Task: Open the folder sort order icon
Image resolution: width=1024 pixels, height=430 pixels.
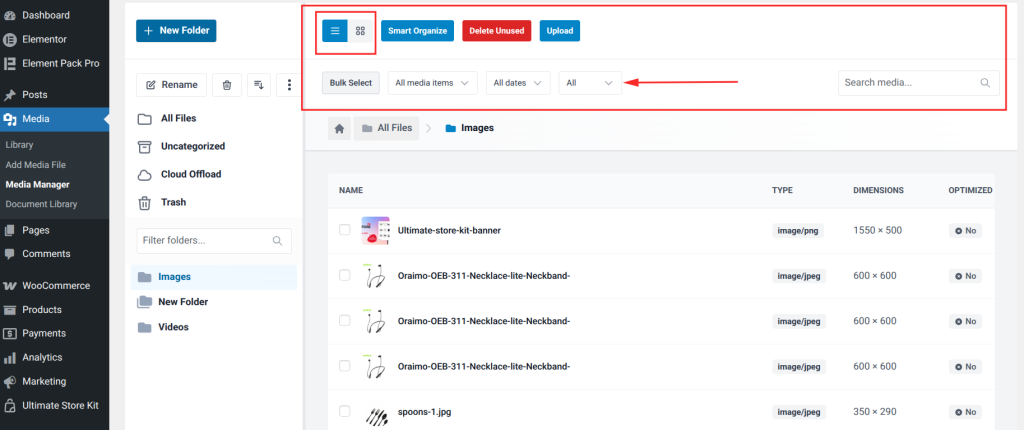Action: coord(259,85)
